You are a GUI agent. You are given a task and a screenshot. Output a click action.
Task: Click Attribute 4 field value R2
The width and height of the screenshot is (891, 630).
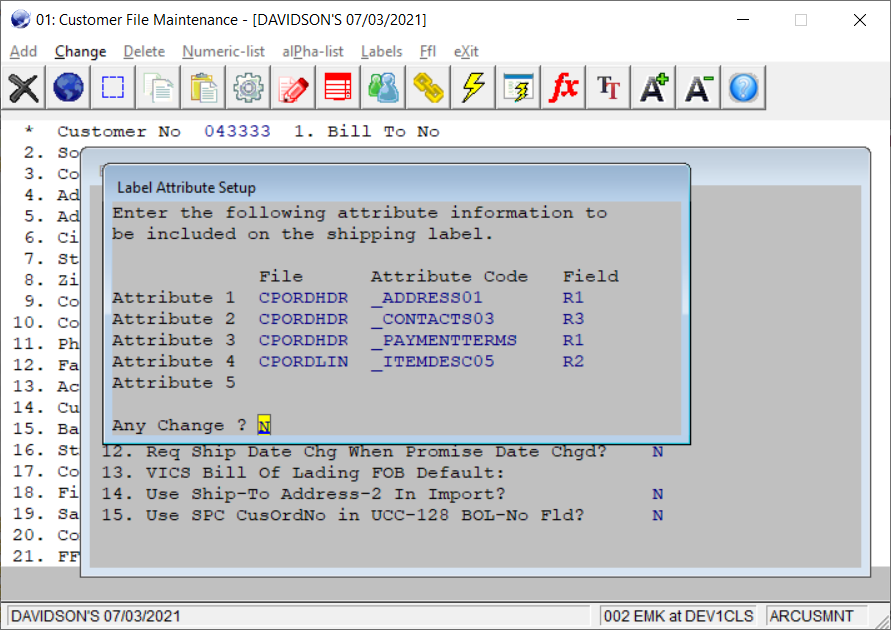point(573,361)
